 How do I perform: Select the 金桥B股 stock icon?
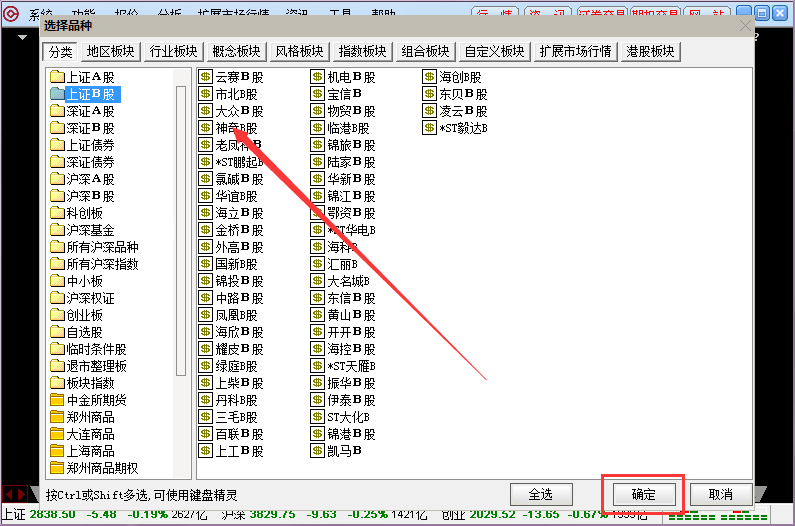(x=205, y=230)
